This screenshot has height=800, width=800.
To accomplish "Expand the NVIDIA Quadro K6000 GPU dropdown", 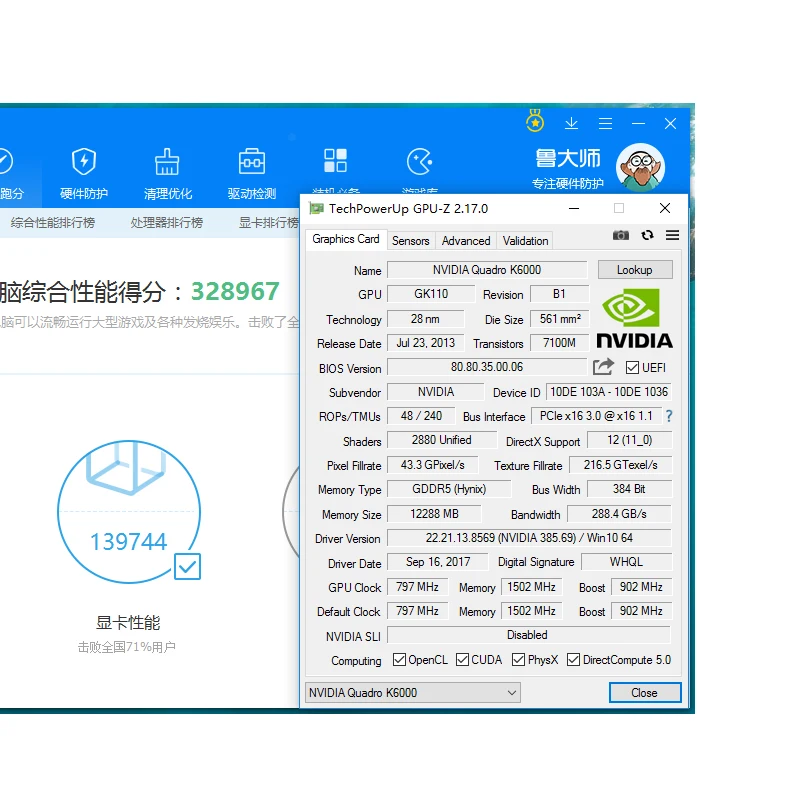I will click(413, 693).
